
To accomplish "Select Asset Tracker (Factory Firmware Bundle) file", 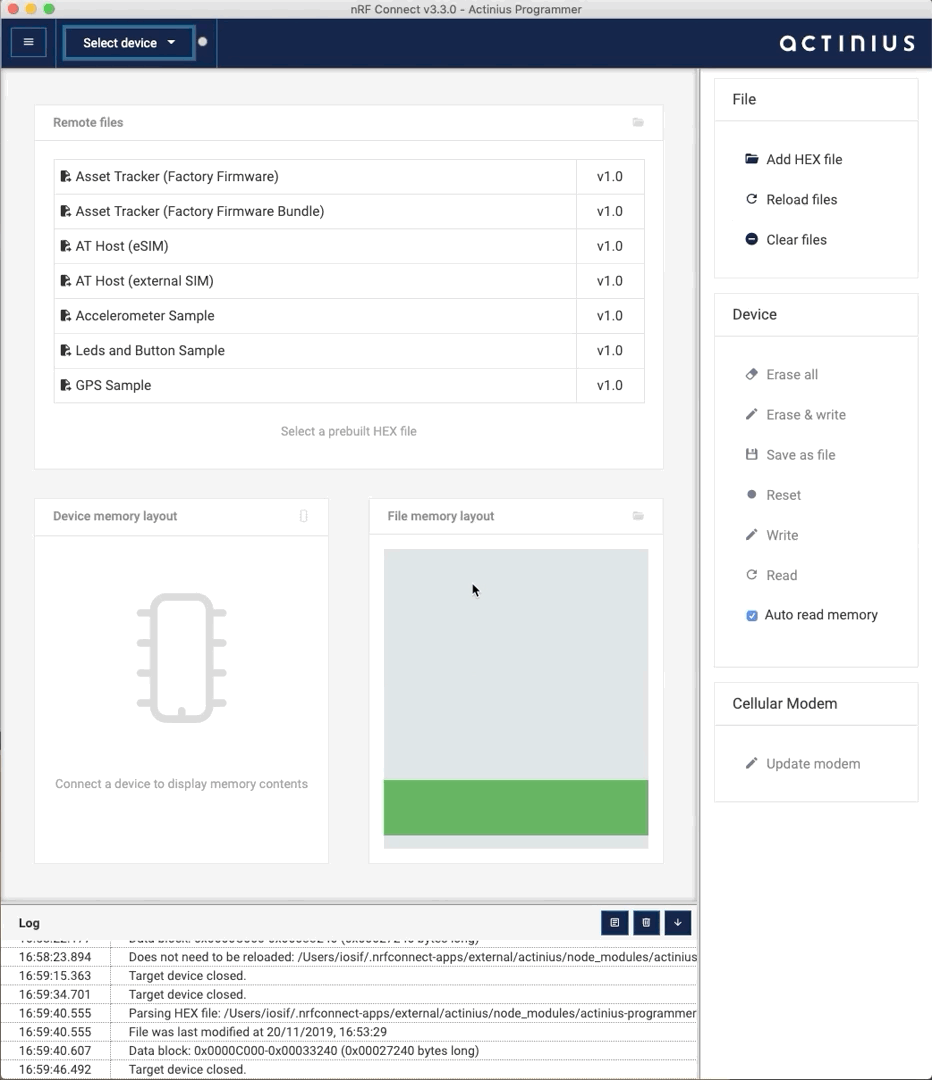I will click(x=349, y=211).
